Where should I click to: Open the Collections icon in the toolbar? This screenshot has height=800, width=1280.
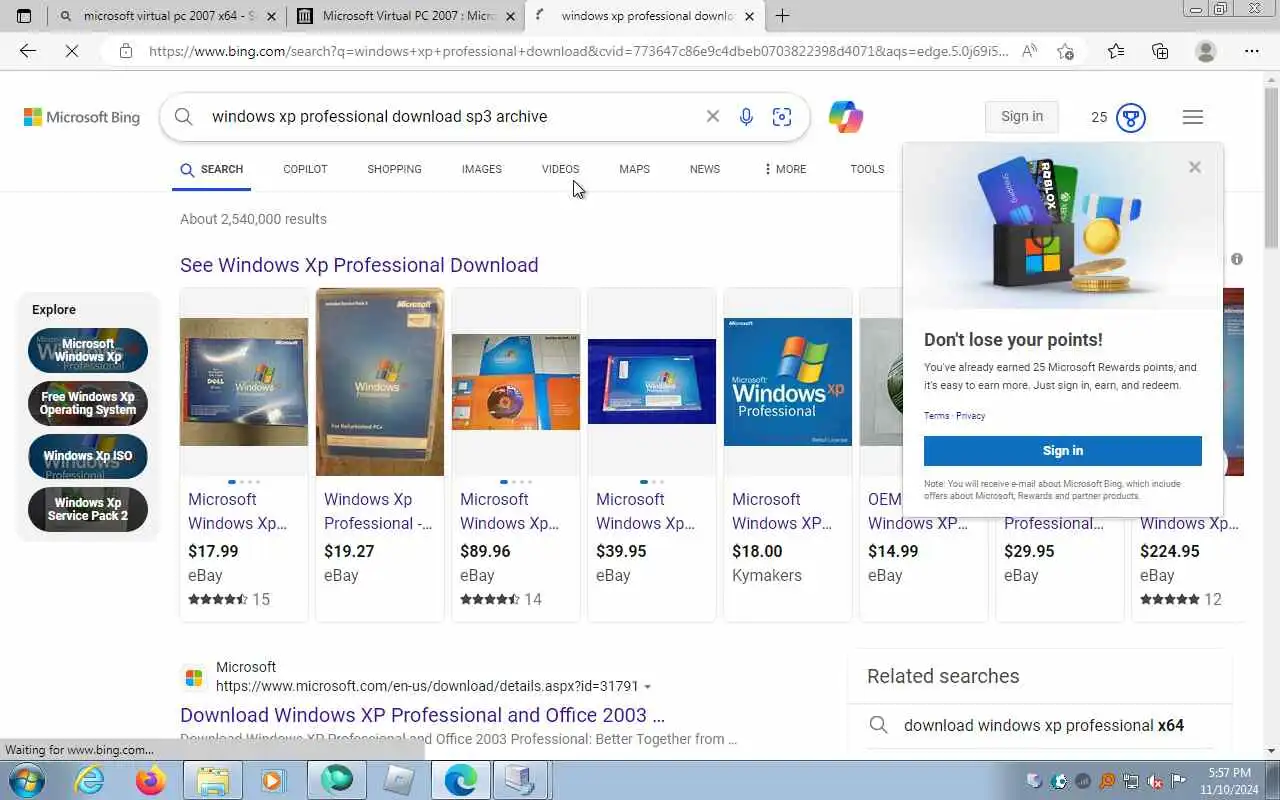click(1160, 51)
